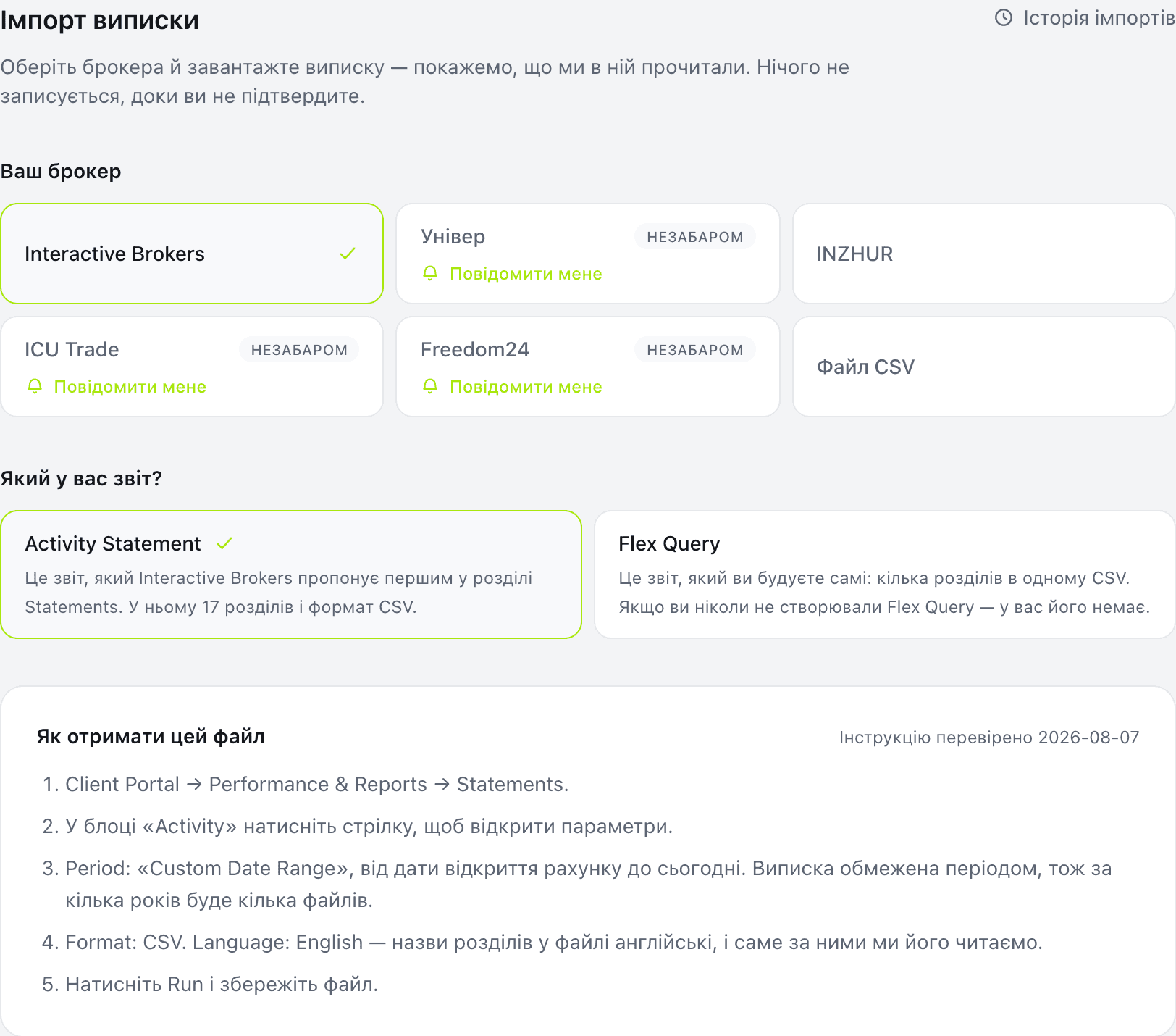Viewport: 1176px width, 1036px height.
Task: Click instruction step 2 about the Activity block
Action: pyautogui.click(x=358, y=827)
